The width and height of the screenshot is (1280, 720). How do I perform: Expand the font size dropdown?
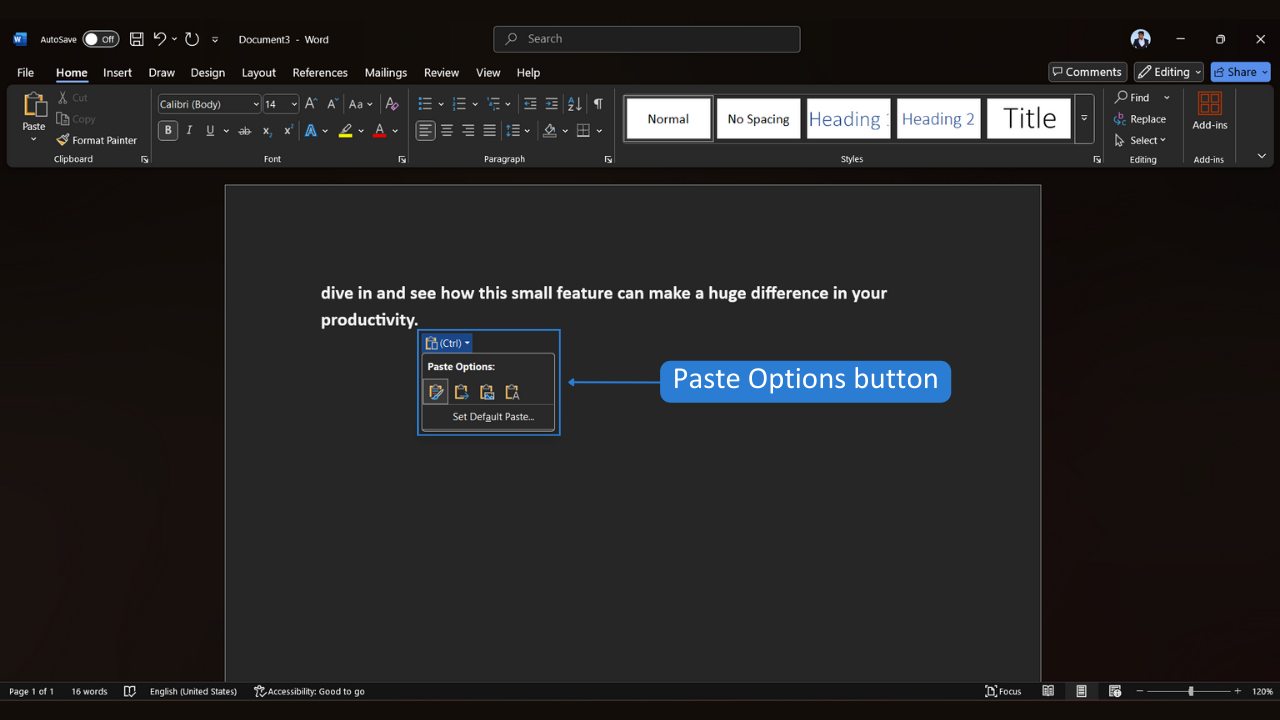(x=293, y=103)
